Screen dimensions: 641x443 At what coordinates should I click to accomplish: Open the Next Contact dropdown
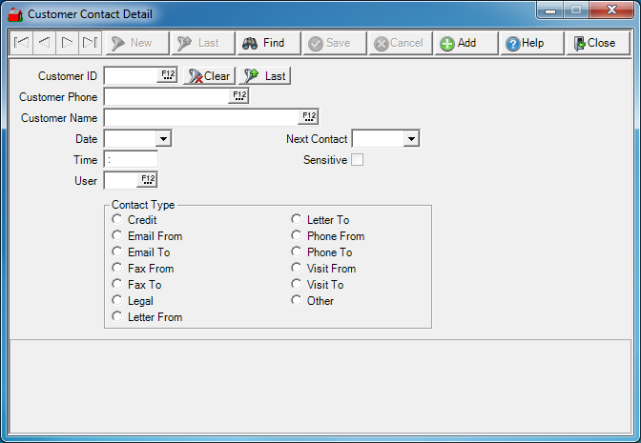click(410, 139)
